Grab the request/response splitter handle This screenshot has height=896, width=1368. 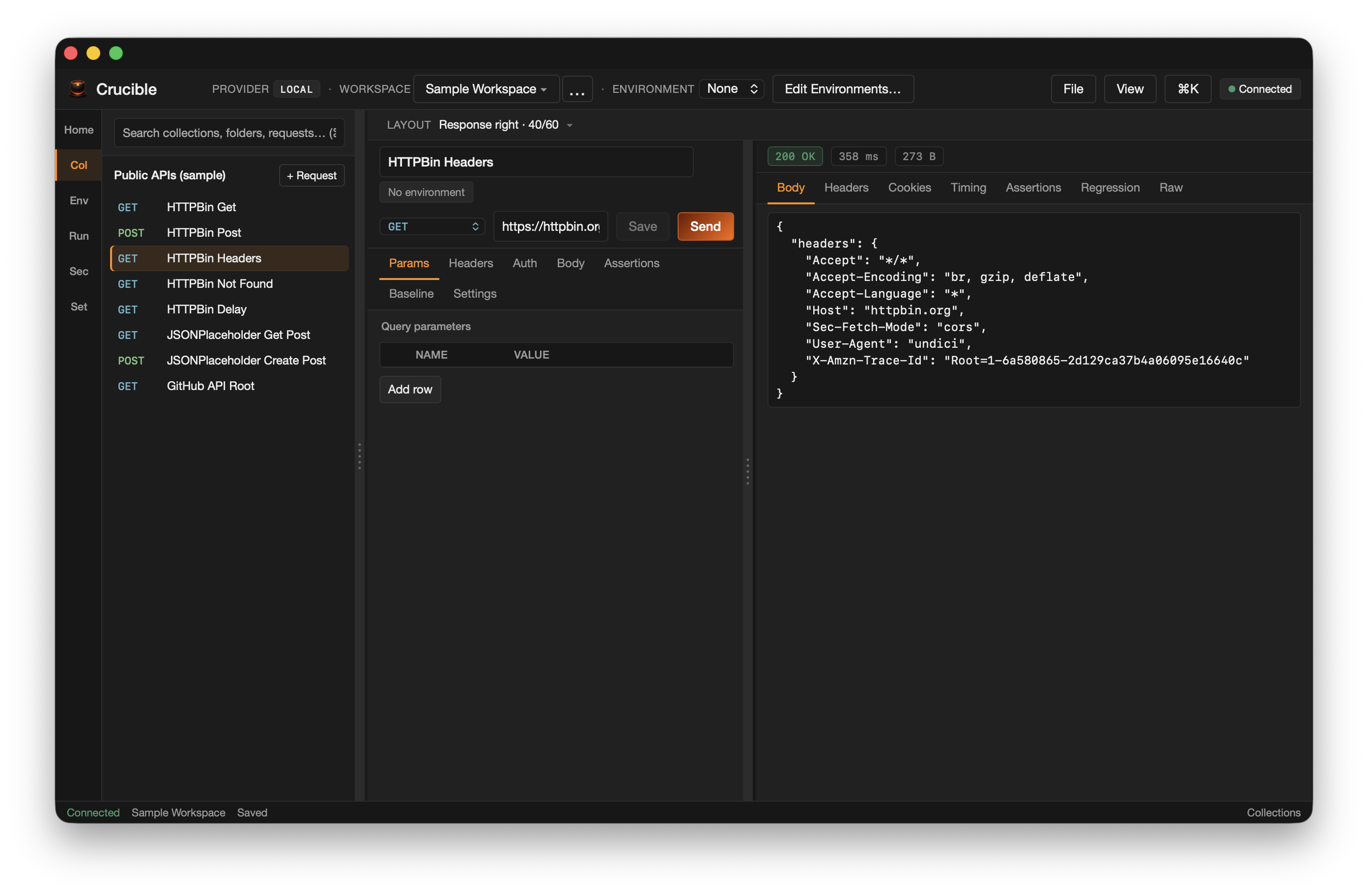click(747, 471)
